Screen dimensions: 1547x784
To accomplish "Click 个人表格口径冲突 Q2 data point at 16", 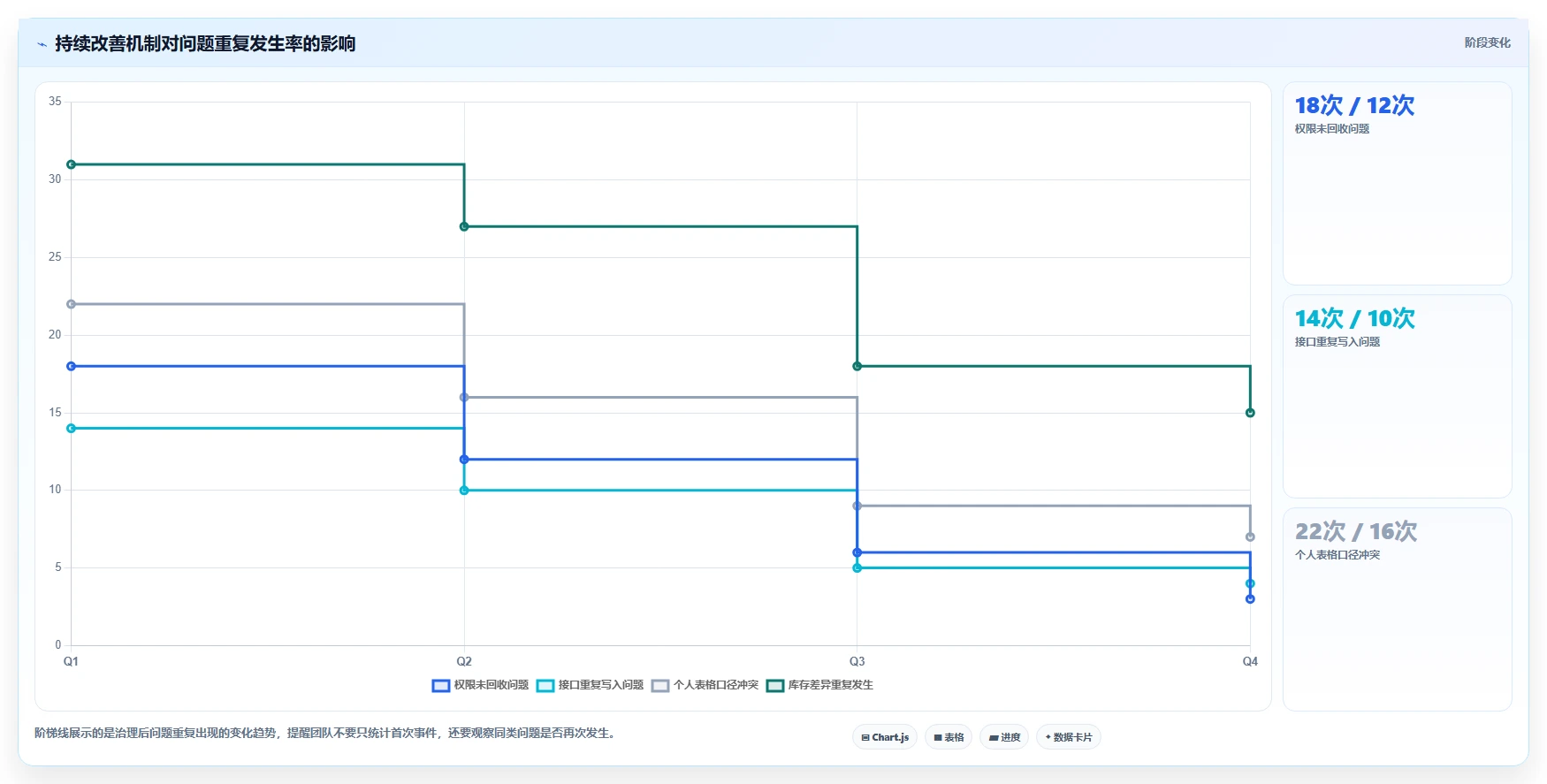I will pos(464,398).
